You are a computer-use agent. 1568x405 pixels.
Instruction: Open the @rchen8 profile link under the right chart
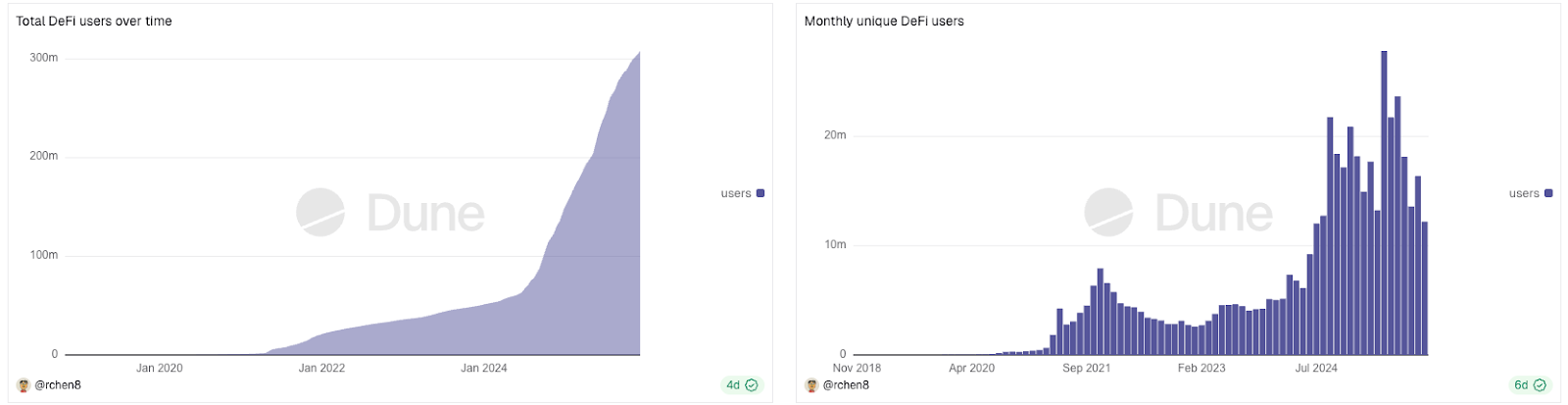[x=846, y=385]
